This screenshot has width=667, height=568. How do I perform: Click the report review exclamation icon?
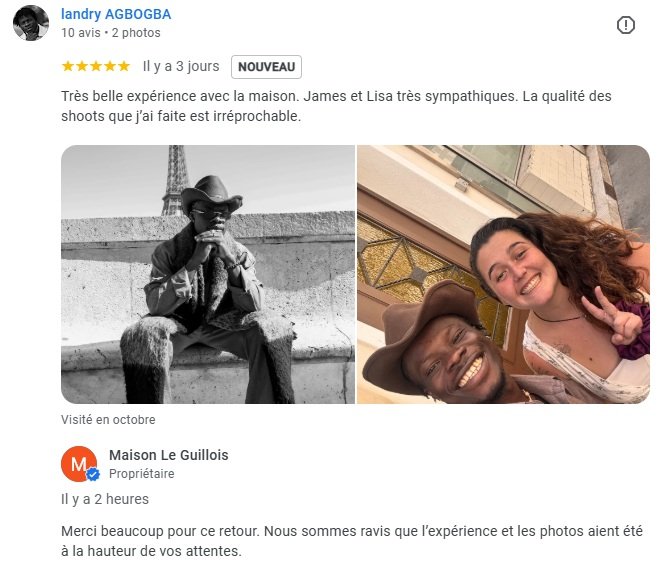[625, 25]
